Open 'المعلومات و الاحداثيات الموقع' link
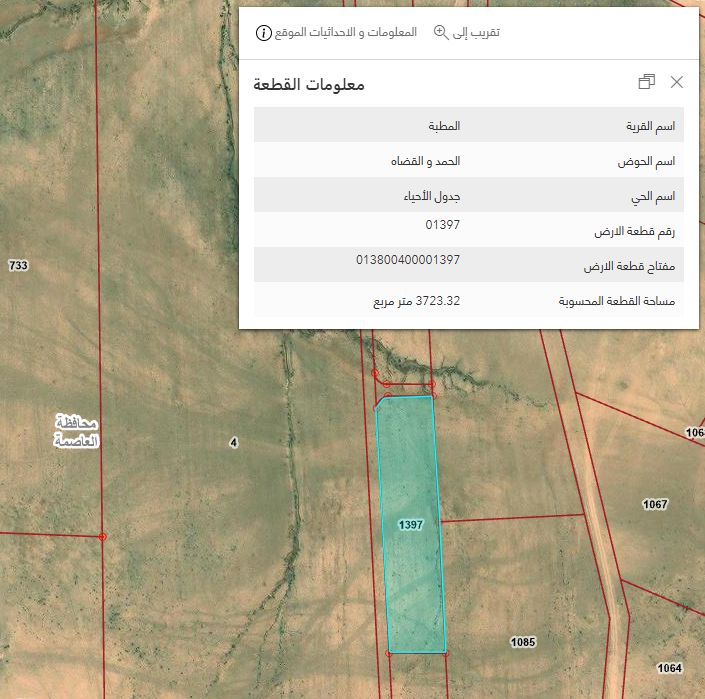The width and height of the screenshot is (705, 699). pyautogui.click(x=346, y=32)
